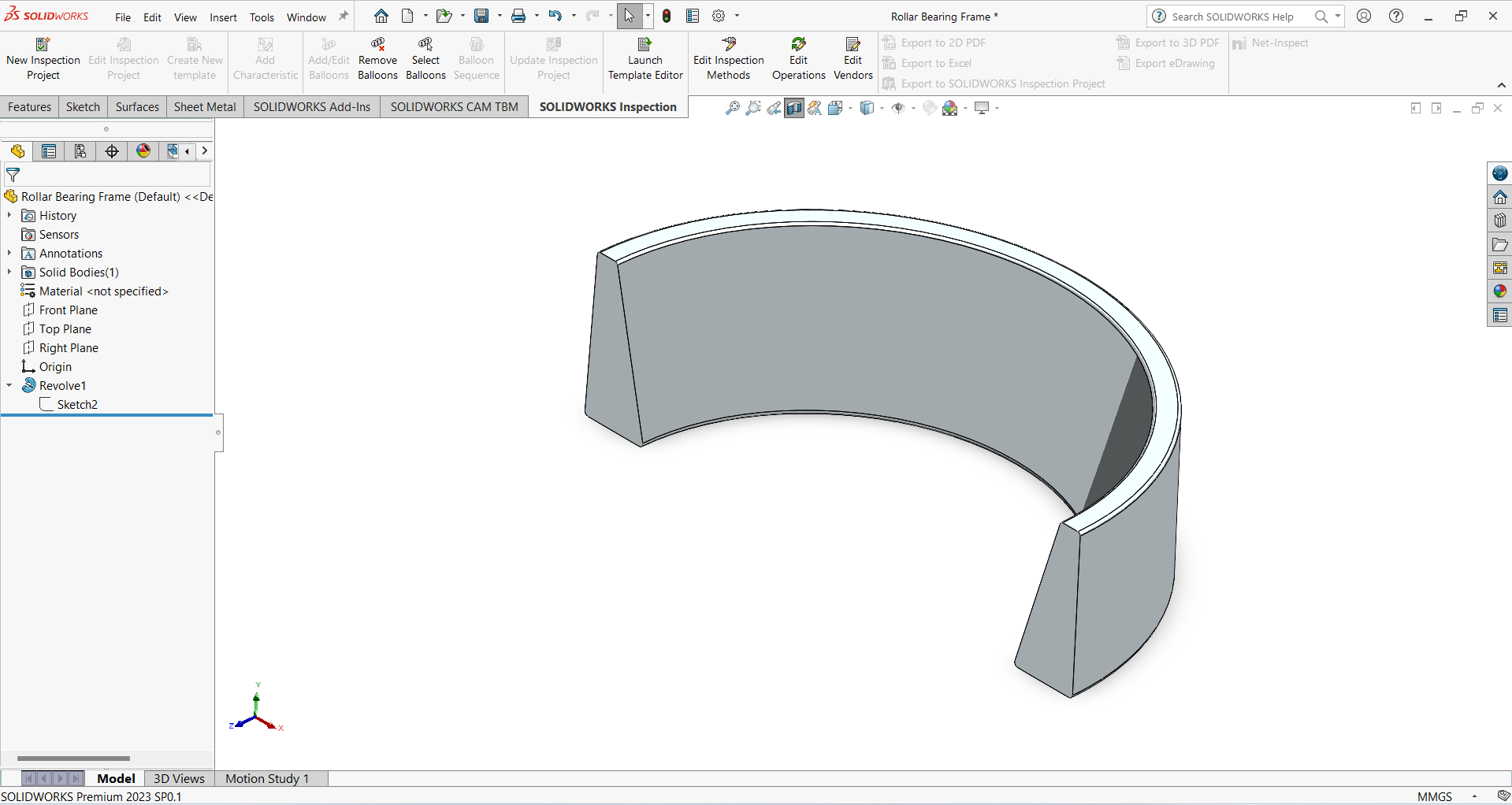The image size is (1512, 805).
Task: Select the Sketch2 item under Revolve1
Action: tap(78, 404)
